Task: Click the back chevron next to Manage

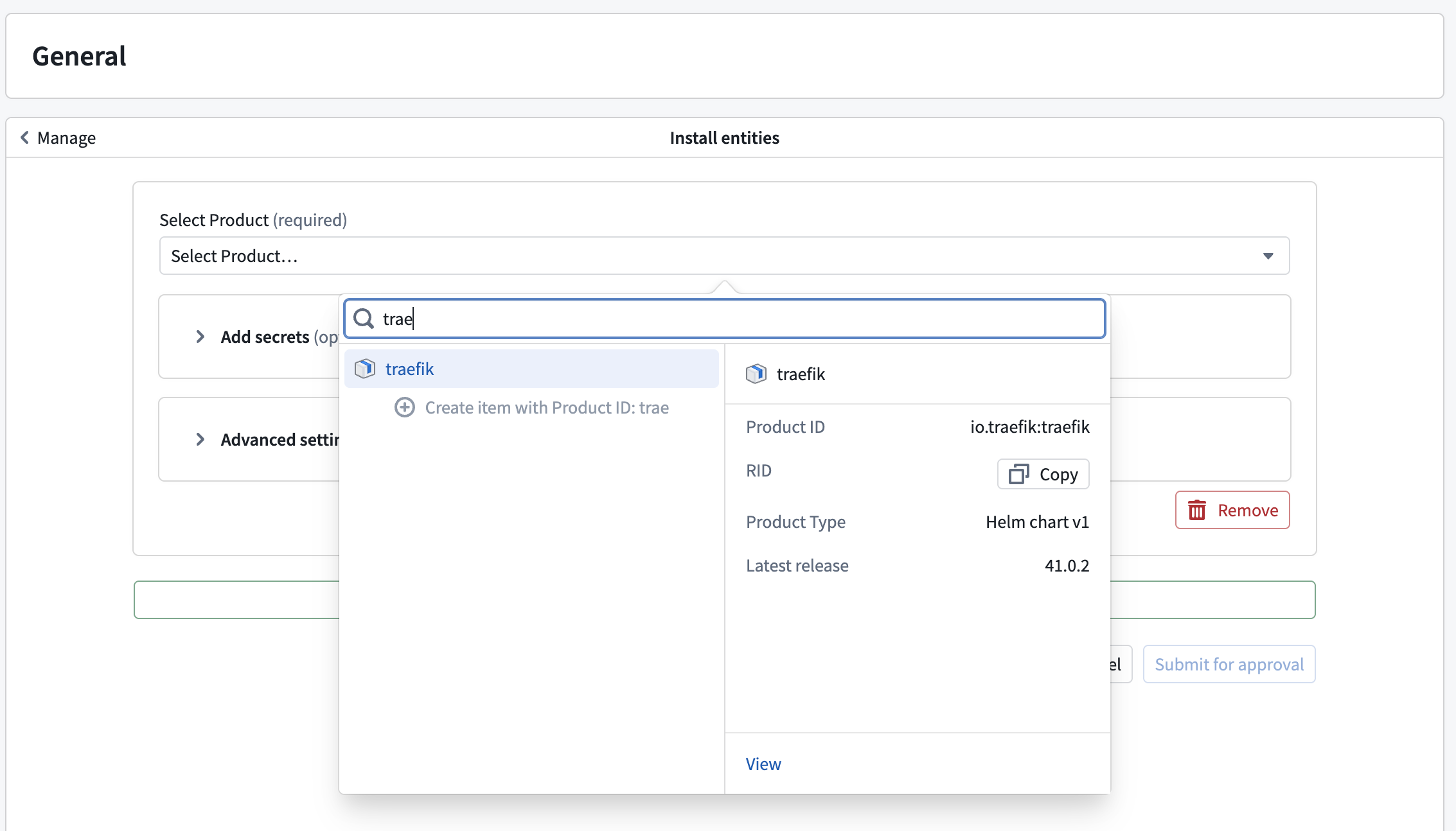Action: (x=24, y=137)
